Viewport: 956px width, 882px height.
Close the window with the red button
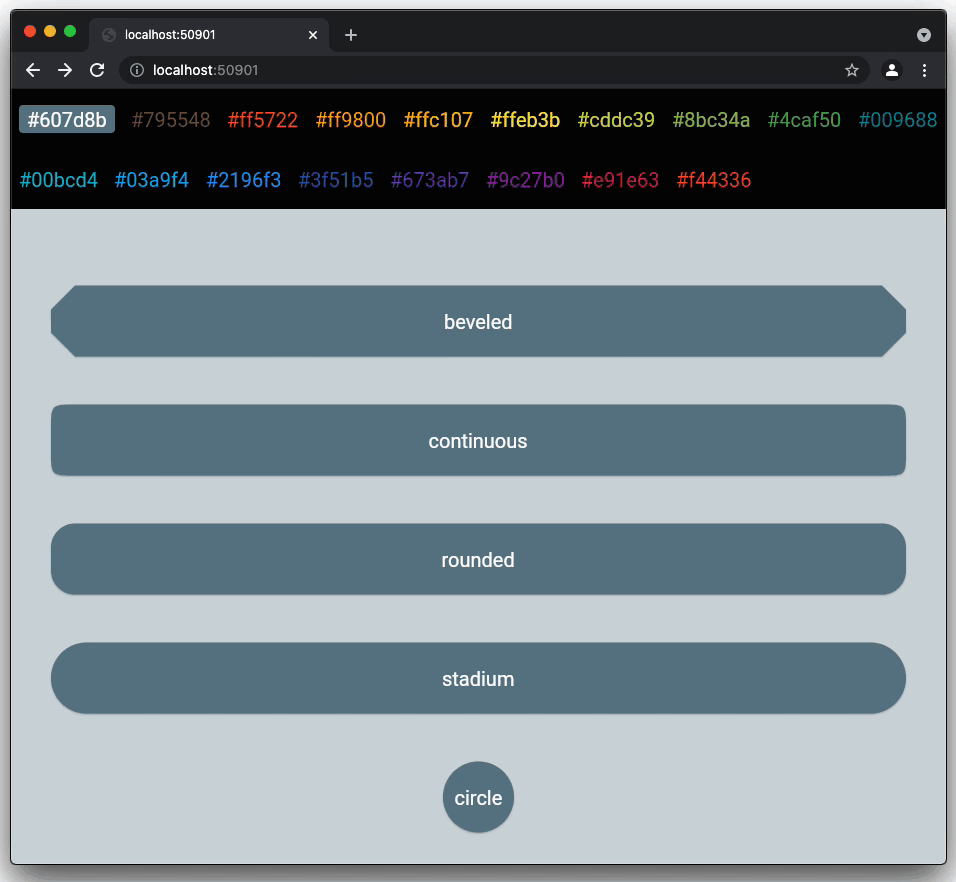(x=30, y=31)
